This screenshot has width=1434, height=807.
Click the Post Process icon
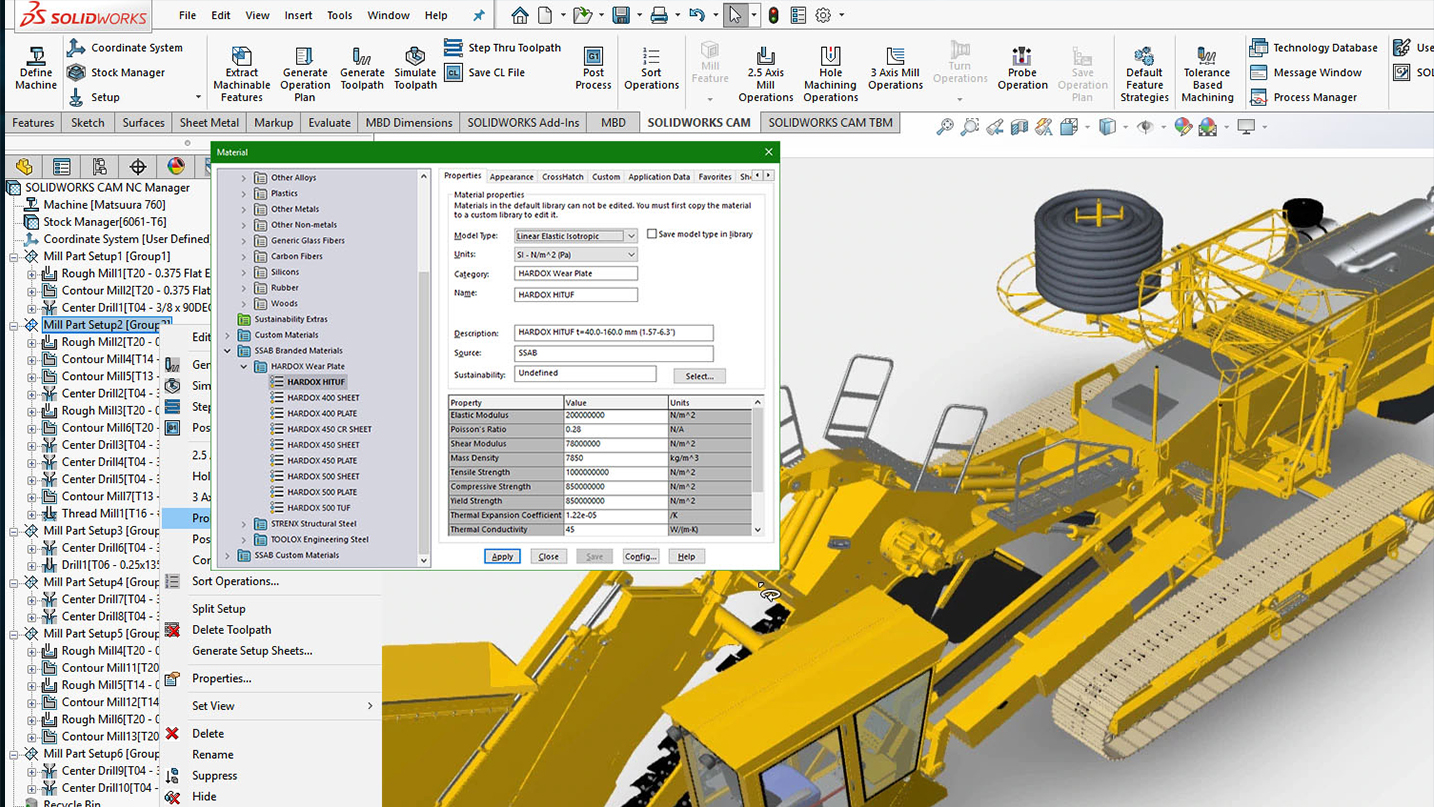593,58
